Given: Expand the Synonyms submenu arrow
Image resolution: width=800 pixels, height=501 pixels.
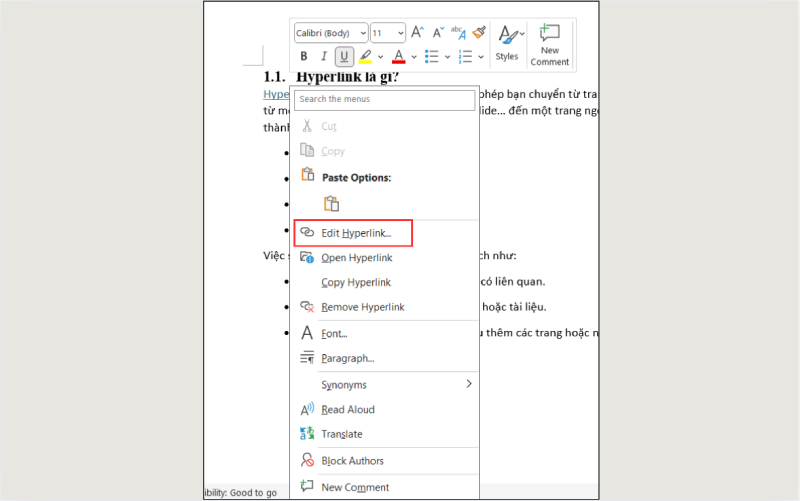Looking at the screenshot, I should (x=469, y=384).
